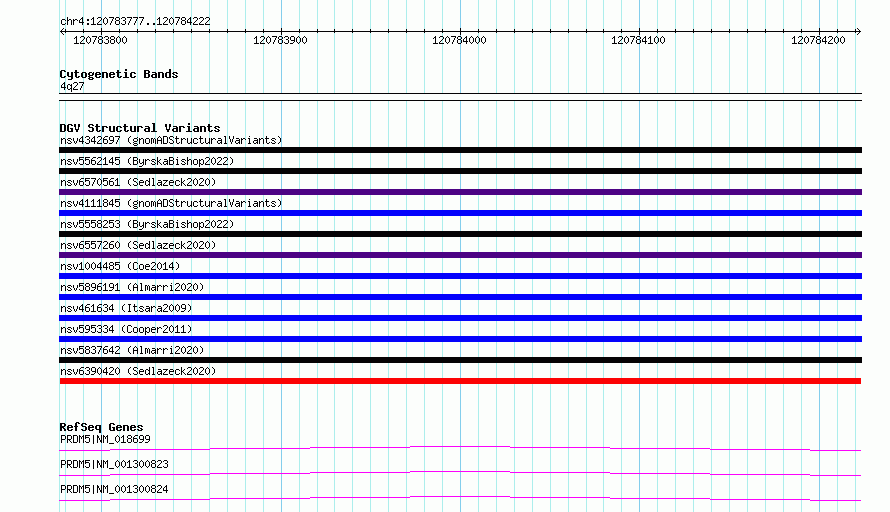This screenshot has height=512, width=890.
Task: Click ruler position 120784200
Action: pyautogui.click(x=818, y=40)
